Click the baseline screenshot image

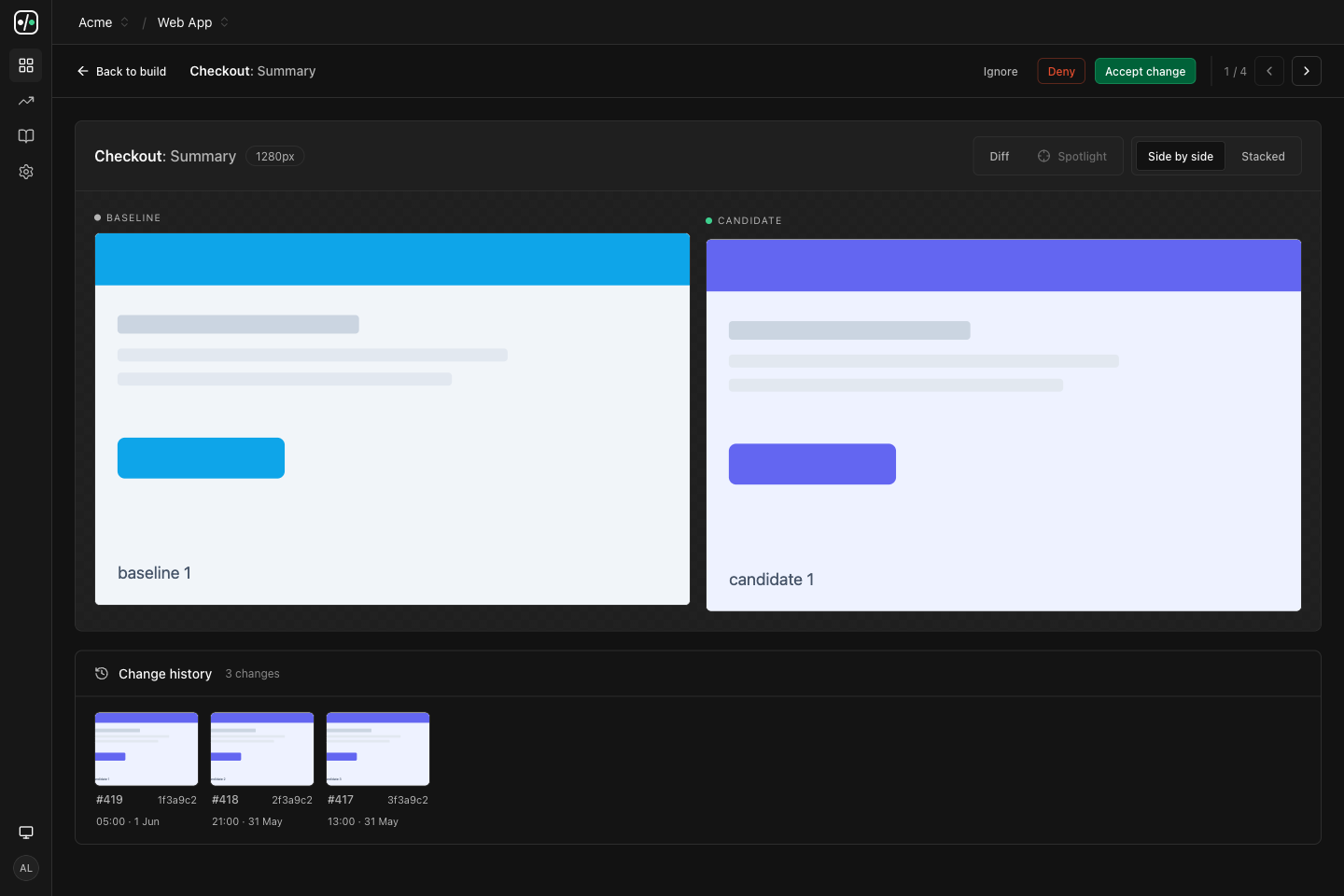392,419
